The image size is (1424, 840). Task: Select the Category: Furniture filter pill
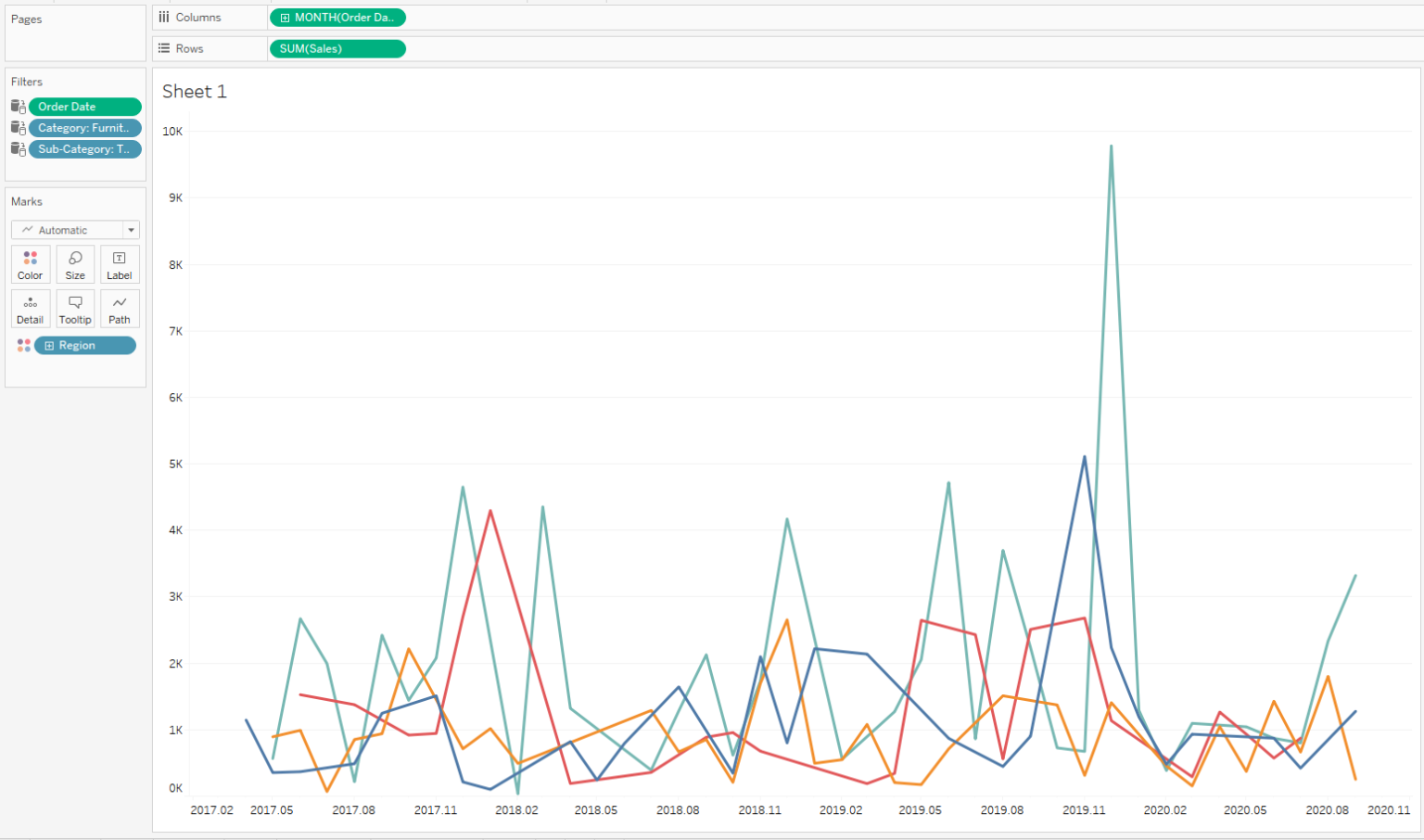[x=84, y=127]
